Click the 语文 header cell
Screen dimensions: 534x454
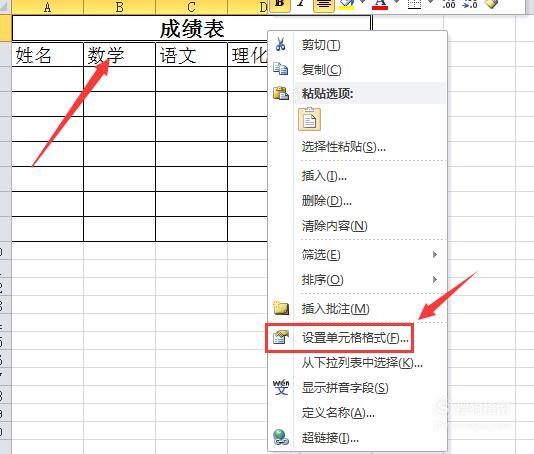tap(191, 54)
